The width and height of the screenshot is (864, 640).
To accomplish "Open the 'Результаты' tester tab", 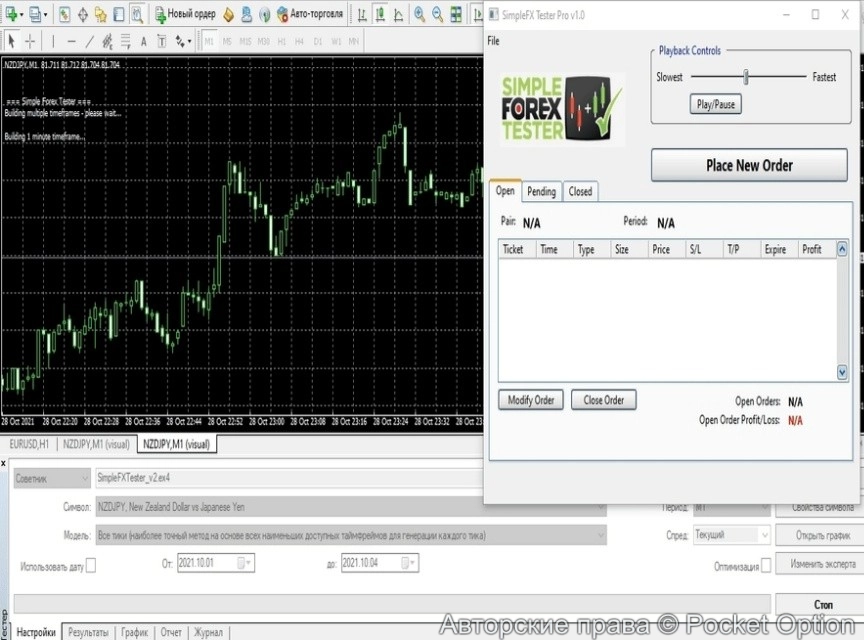I will 89,632.
